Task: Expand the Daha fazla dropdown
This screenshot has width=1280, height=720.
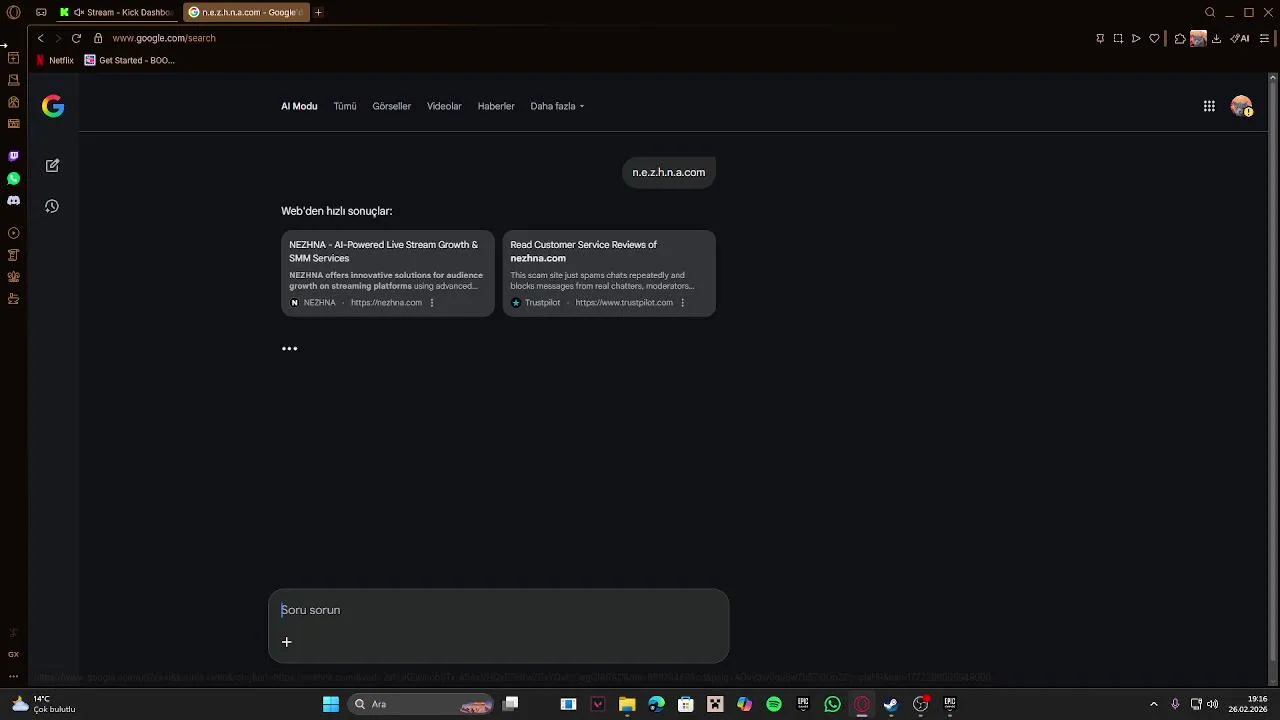Action: coord(557,106)
